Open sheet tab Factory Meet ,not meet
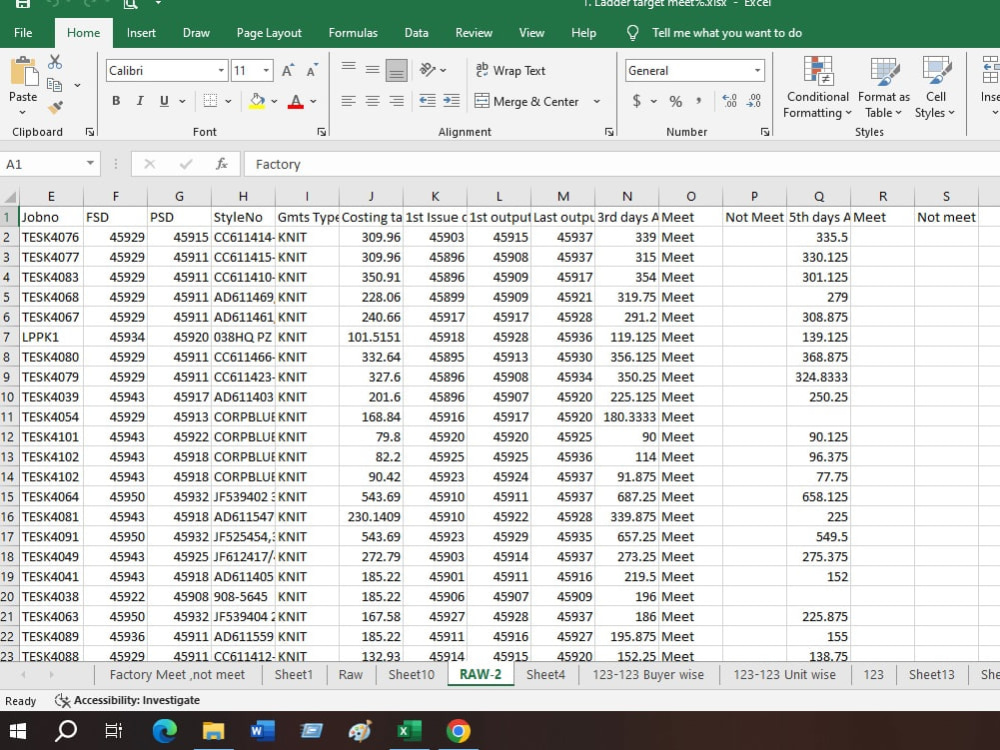 click(x=177, y=675)
